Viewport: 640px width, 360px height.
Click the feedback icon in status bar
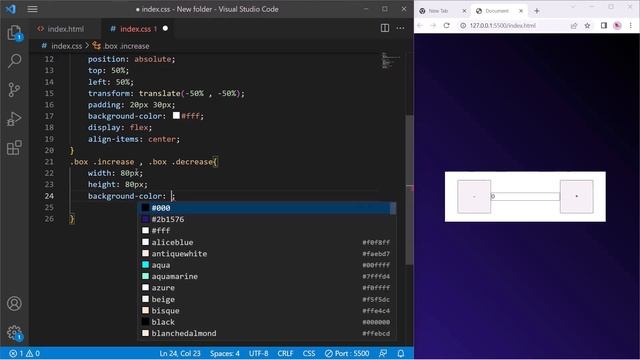[383, 353]
